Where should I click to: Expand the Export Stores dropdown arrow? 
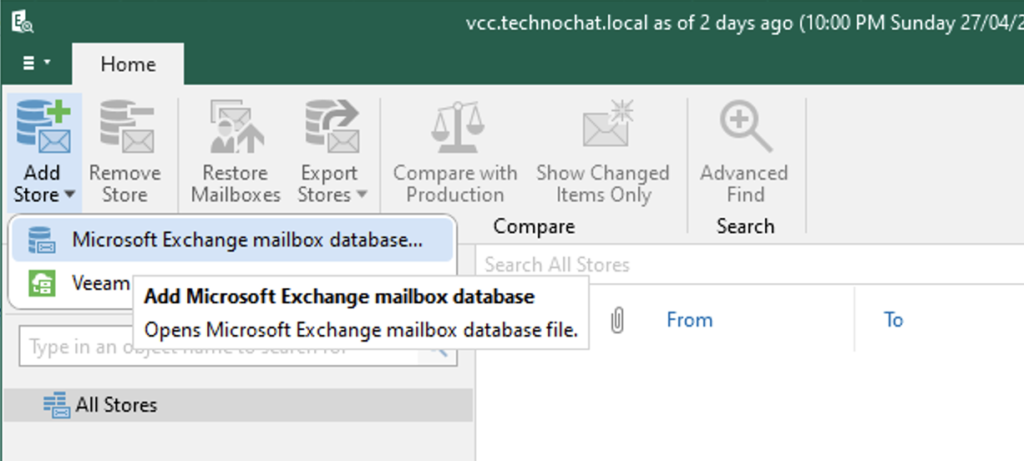pyautogui.click(x=361, y=196)
